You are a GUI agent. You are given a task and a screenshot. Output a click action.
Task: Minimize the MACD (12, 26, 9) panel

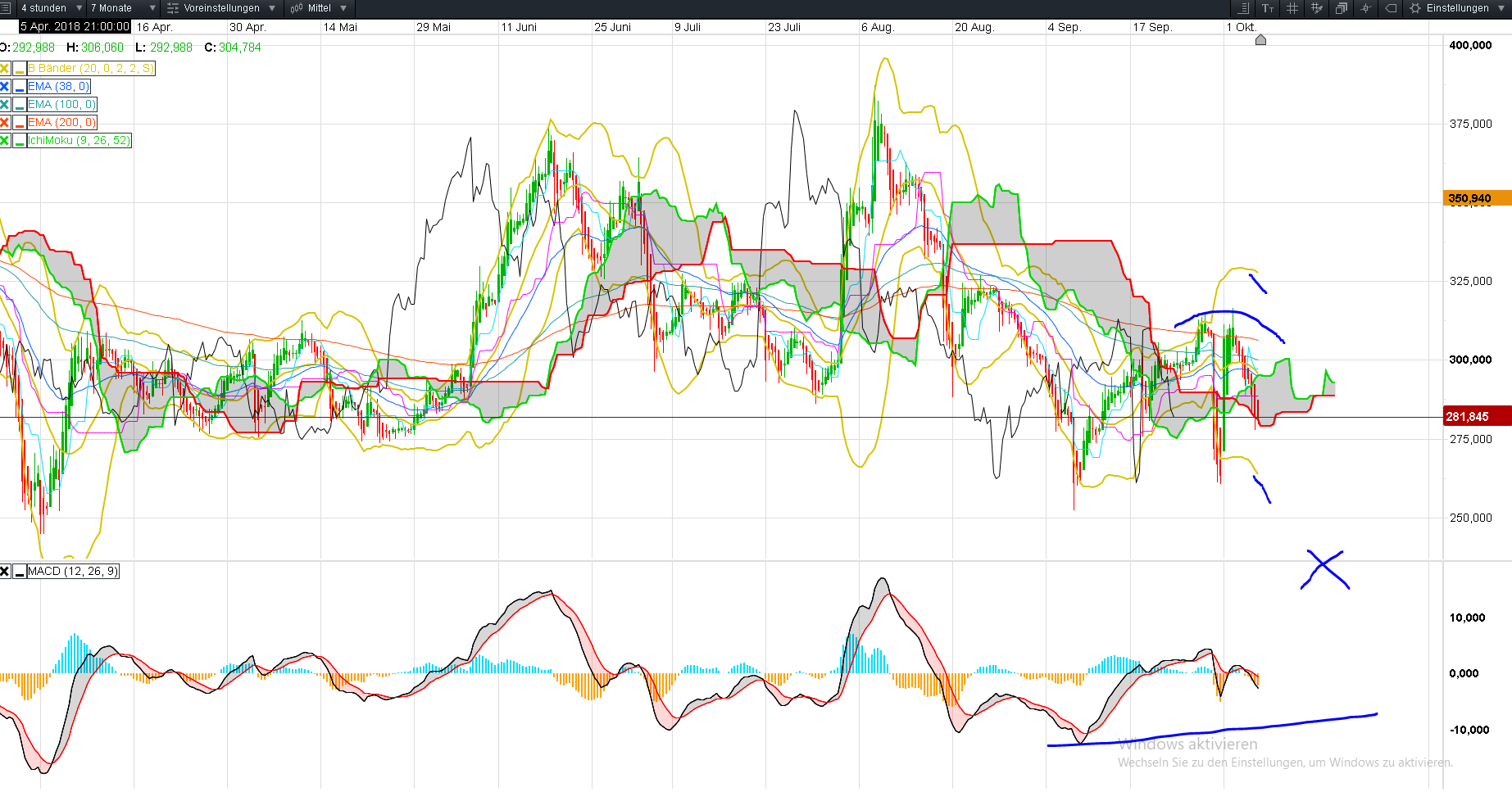coord(20,572)
